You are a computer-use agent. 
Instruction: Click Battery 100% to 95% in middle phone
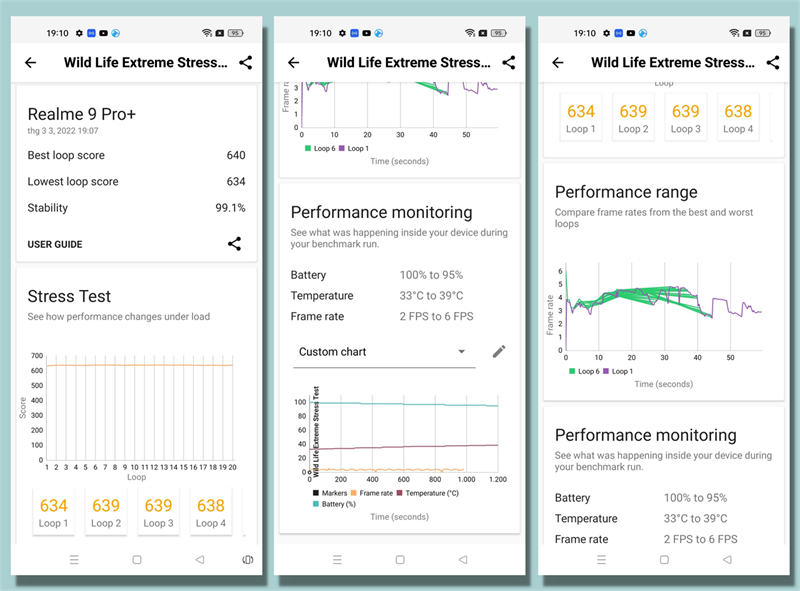coord(377,275)
